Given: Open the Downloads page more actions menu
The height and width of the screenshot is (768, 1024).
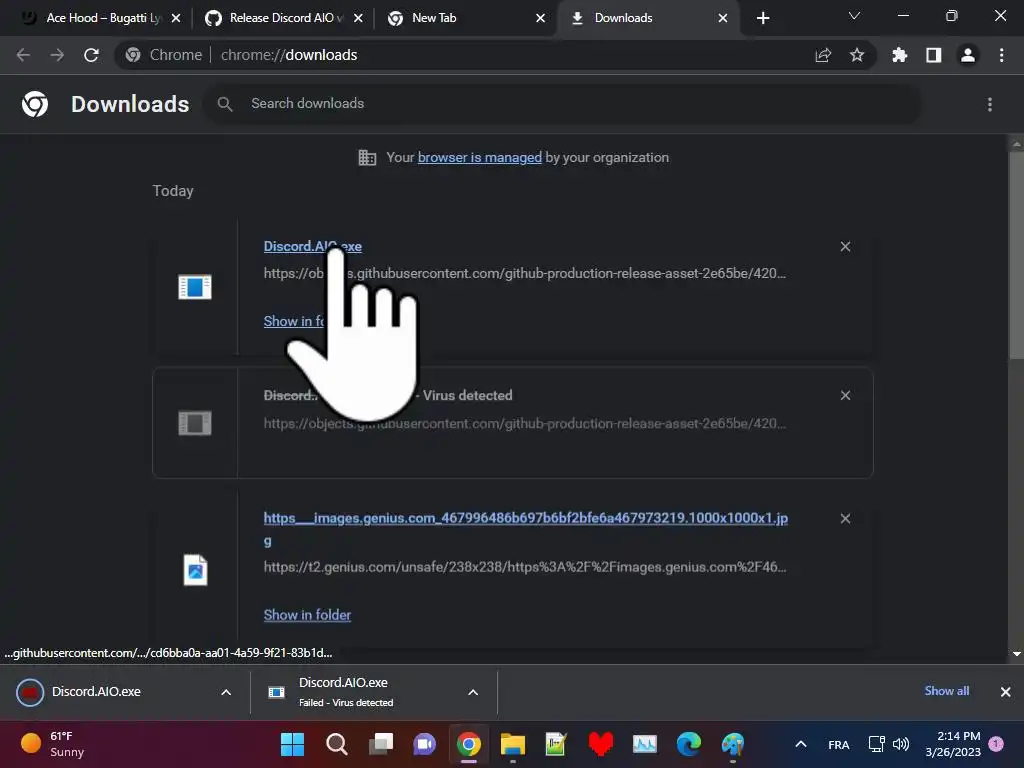Looking at the screenshot, I should pos(990,104).
